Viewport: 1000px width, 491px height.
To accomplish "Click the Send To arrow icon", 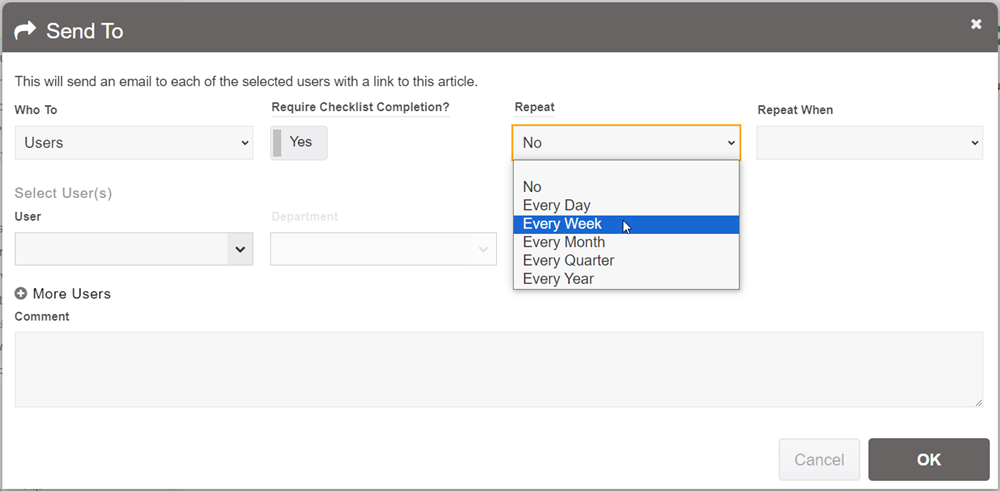I will [26, 31].
